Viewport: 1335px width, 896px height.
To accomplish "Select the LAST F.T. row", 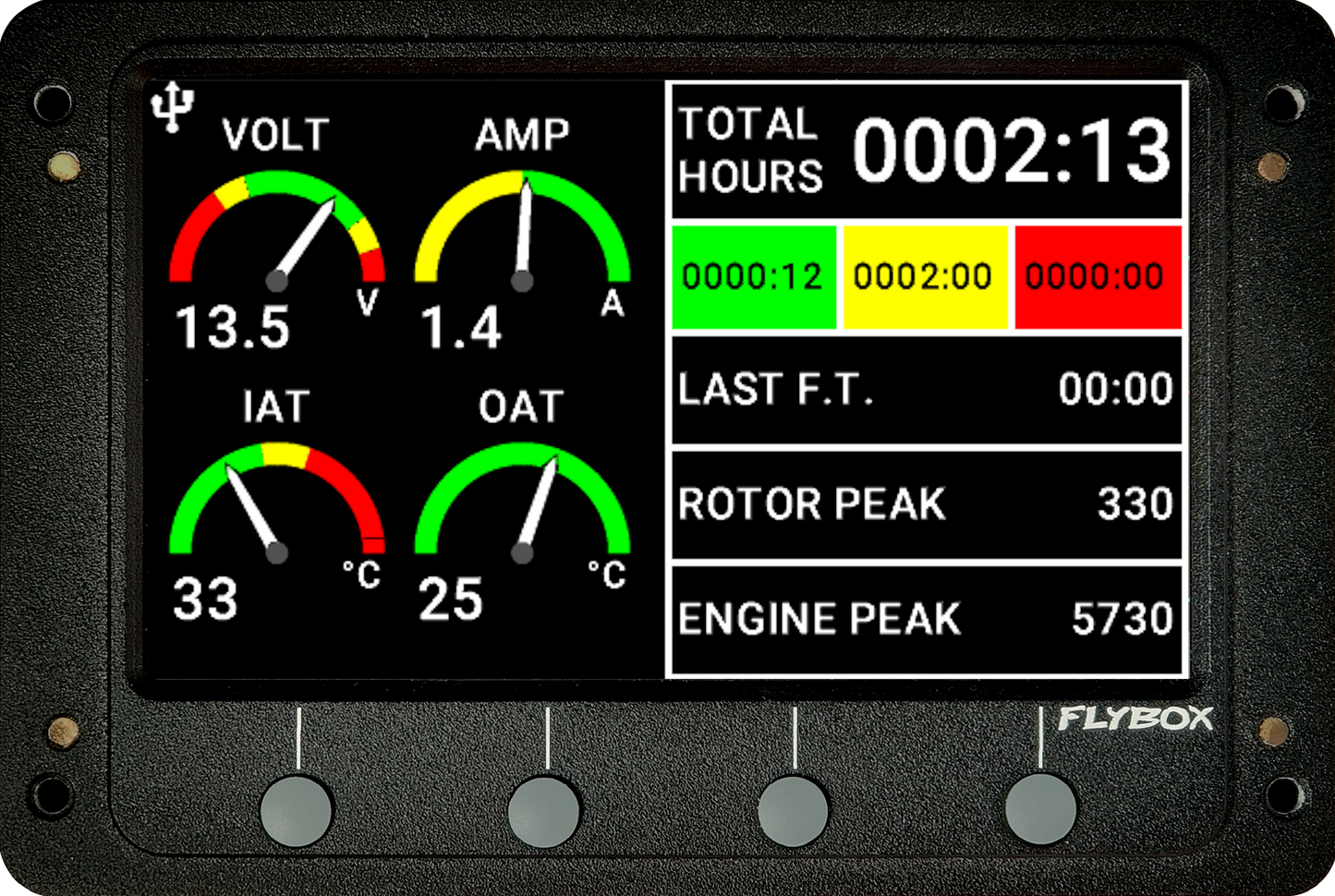I will pos(926,390).
